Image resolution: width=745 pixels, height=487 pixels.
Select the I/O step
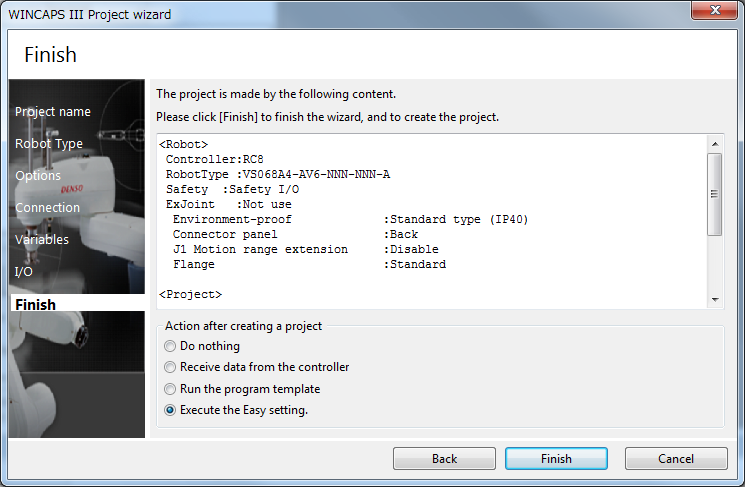[24, 272]
